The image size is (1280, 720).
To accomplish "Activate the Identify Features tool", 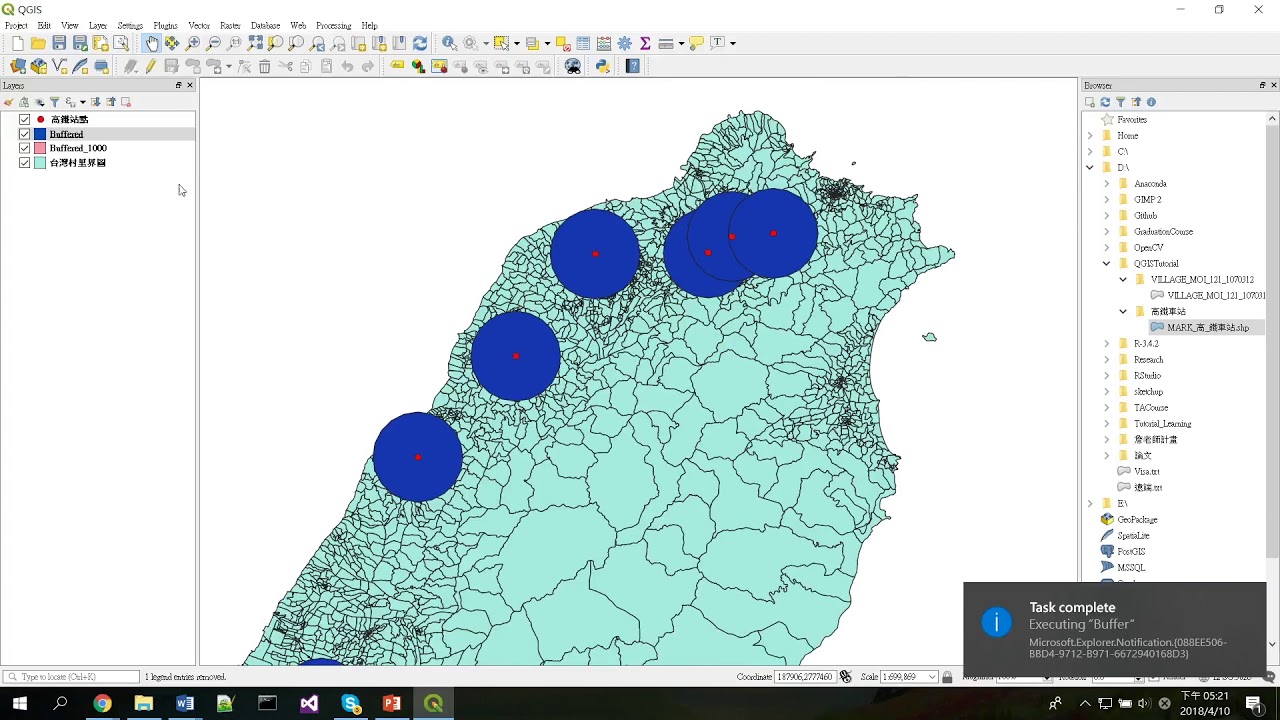I will pyautogui.click(x=449, y=43).
